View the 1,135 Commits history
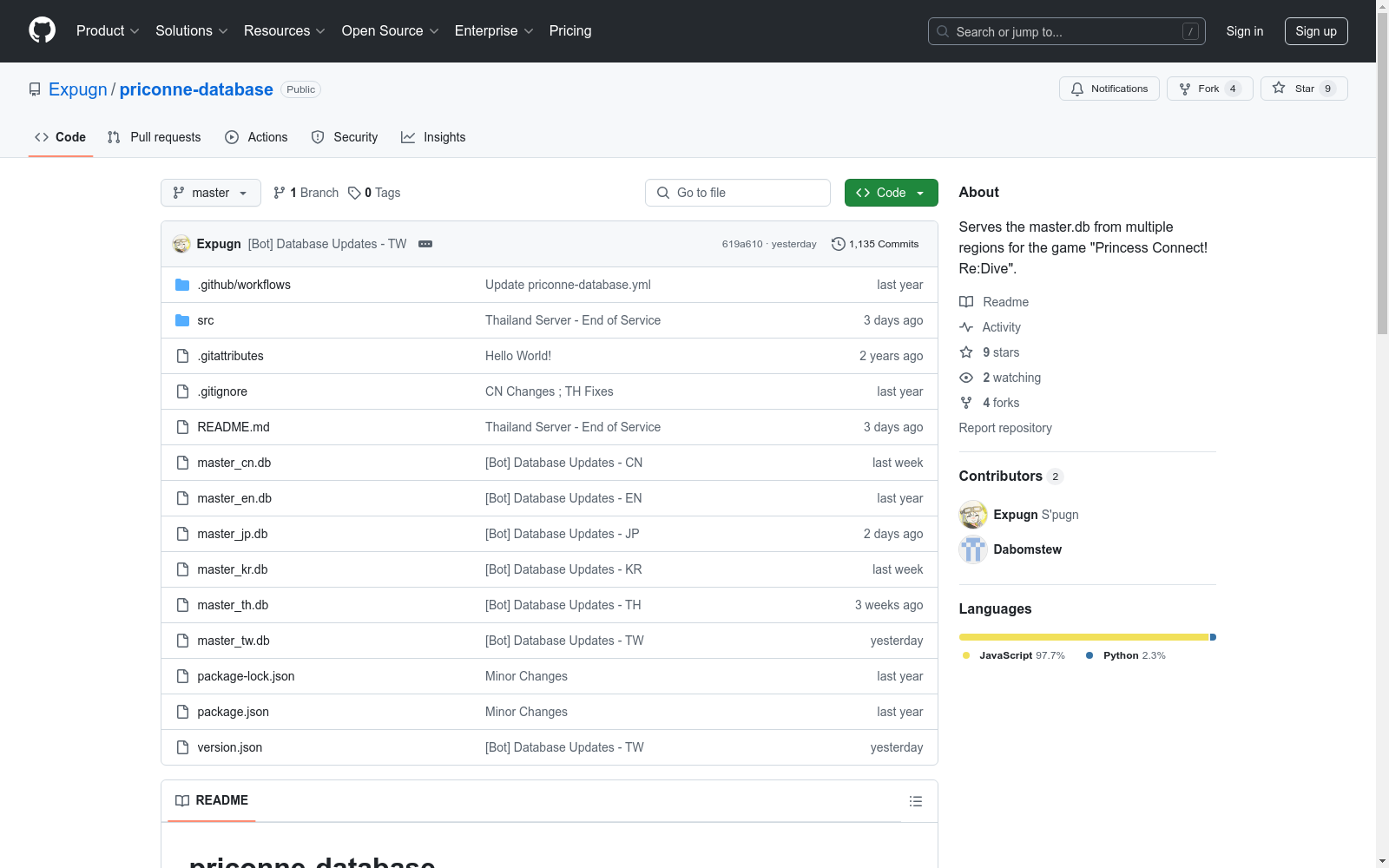The width and height of the screenshot is (1389, 868). 875,244
